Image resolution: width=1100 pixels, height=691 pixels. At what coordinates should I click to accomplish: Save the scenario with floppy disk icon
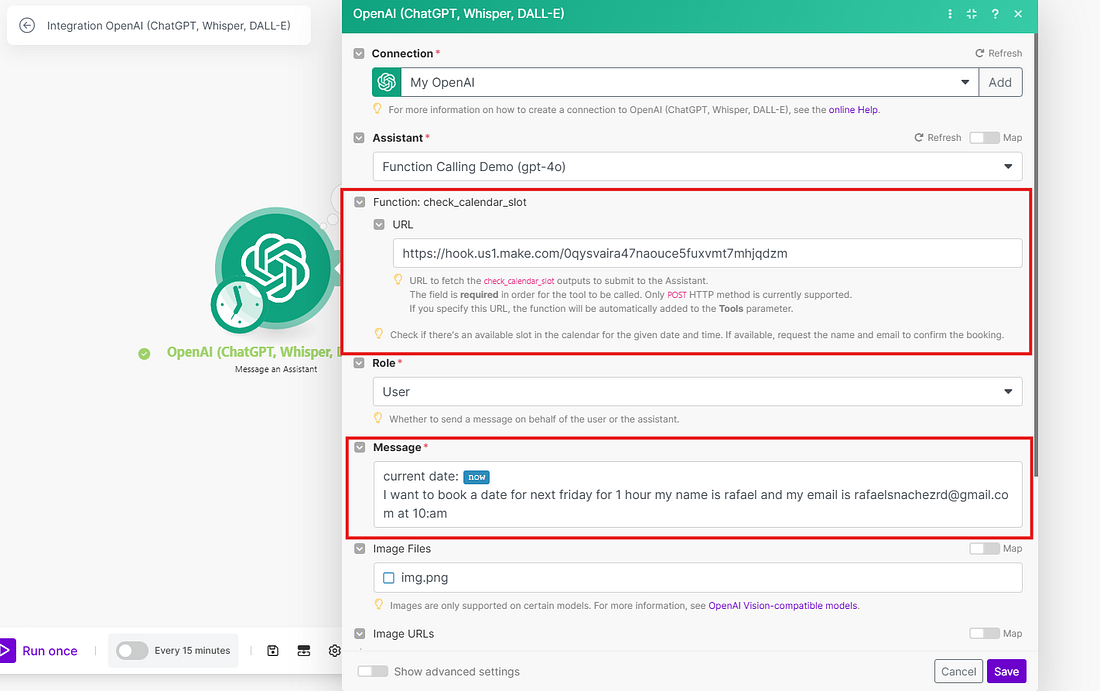point(273,650)
